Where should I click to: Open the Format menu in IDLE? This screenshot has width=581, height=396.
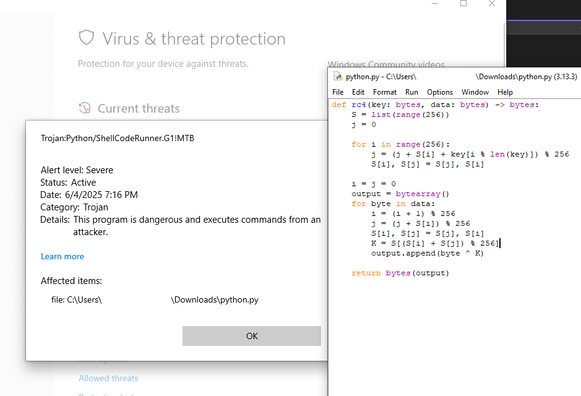point(385,92)
